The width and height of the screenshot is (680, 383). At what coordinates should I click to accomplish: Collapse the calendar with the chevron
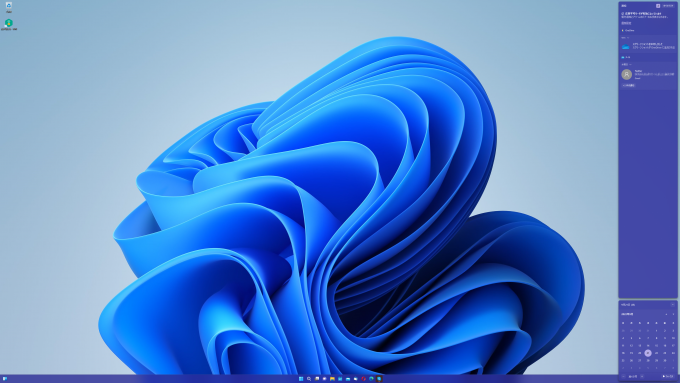673,305
